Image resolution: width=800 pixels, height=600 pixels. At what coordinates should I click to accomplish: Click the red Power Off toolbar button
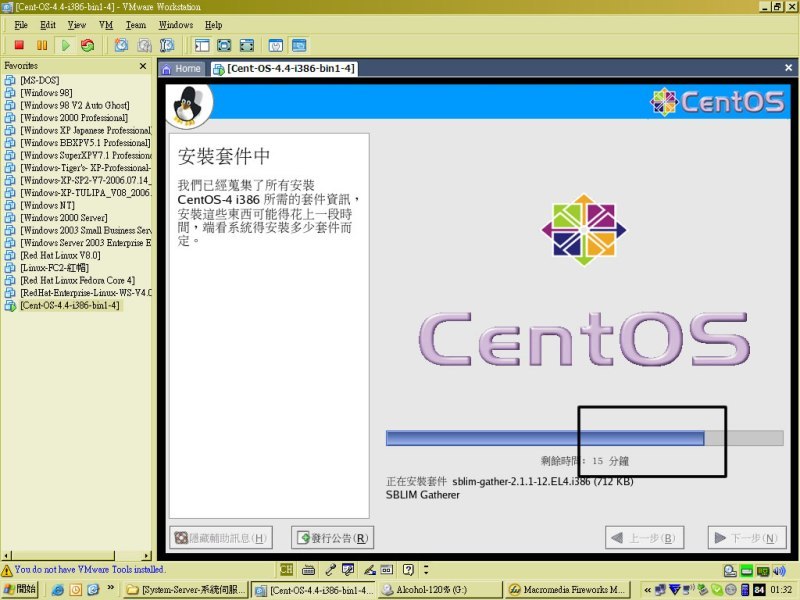pos(19,45)
